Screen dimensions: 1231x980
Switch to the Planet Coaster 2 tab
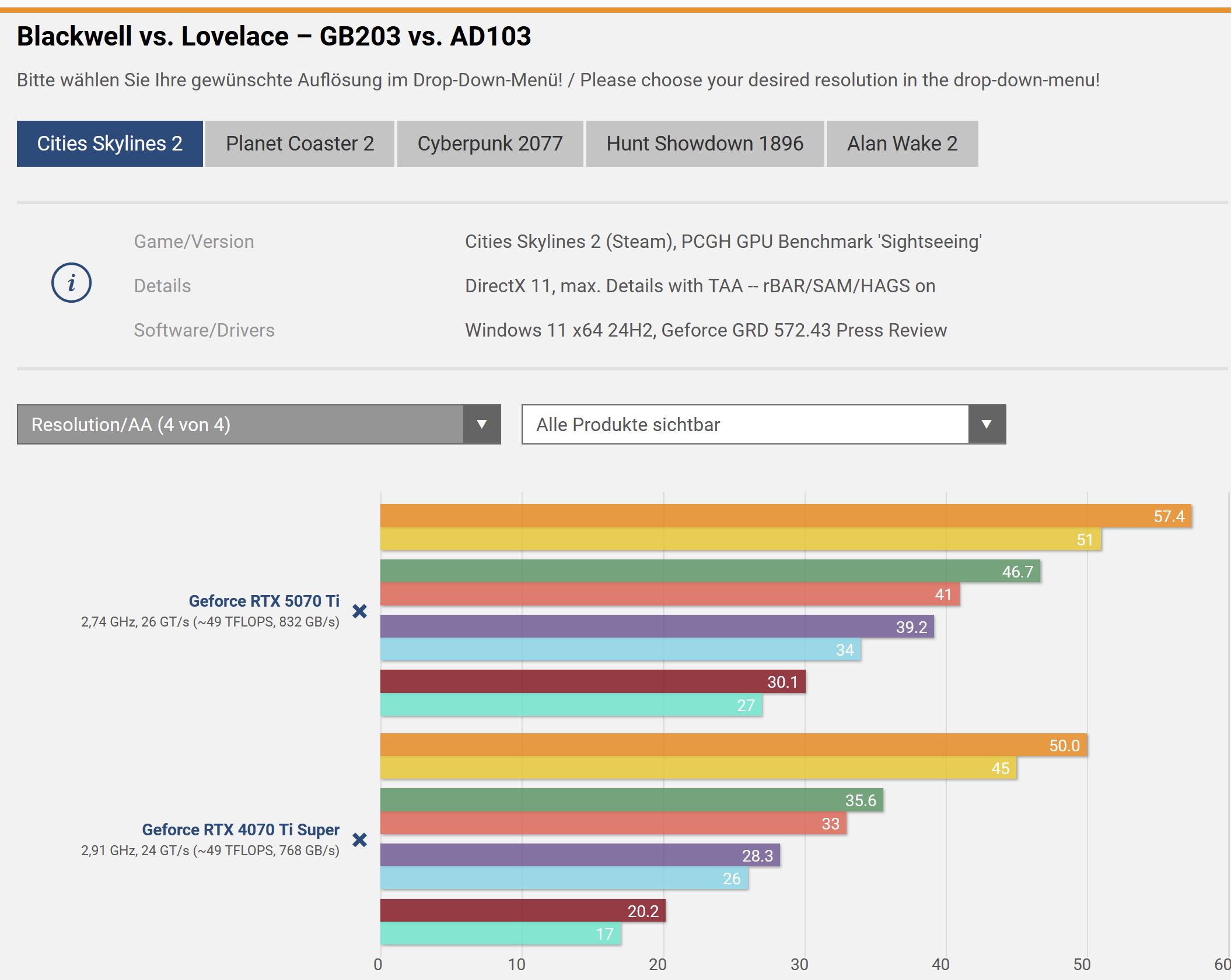[x=300, y=143]
